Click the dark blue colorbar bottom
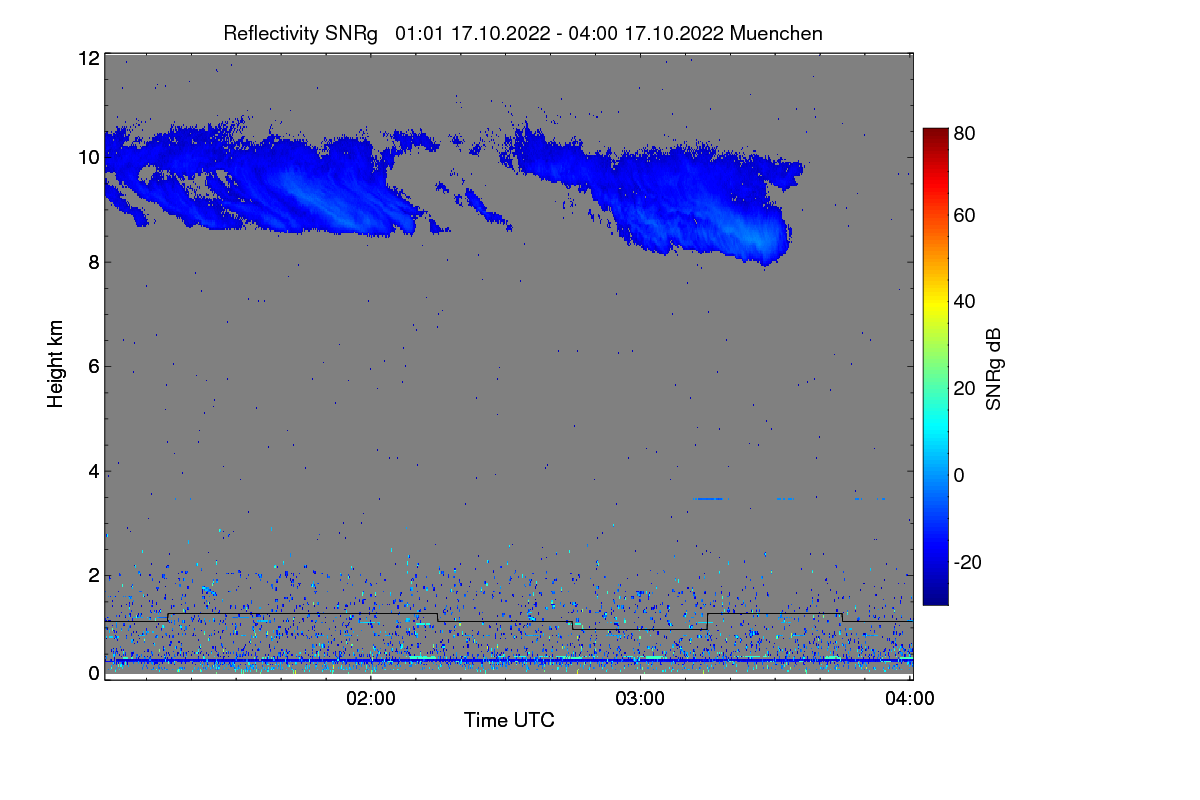The width and height of the screenshot is (1200, 800). [x=935, y=598]
